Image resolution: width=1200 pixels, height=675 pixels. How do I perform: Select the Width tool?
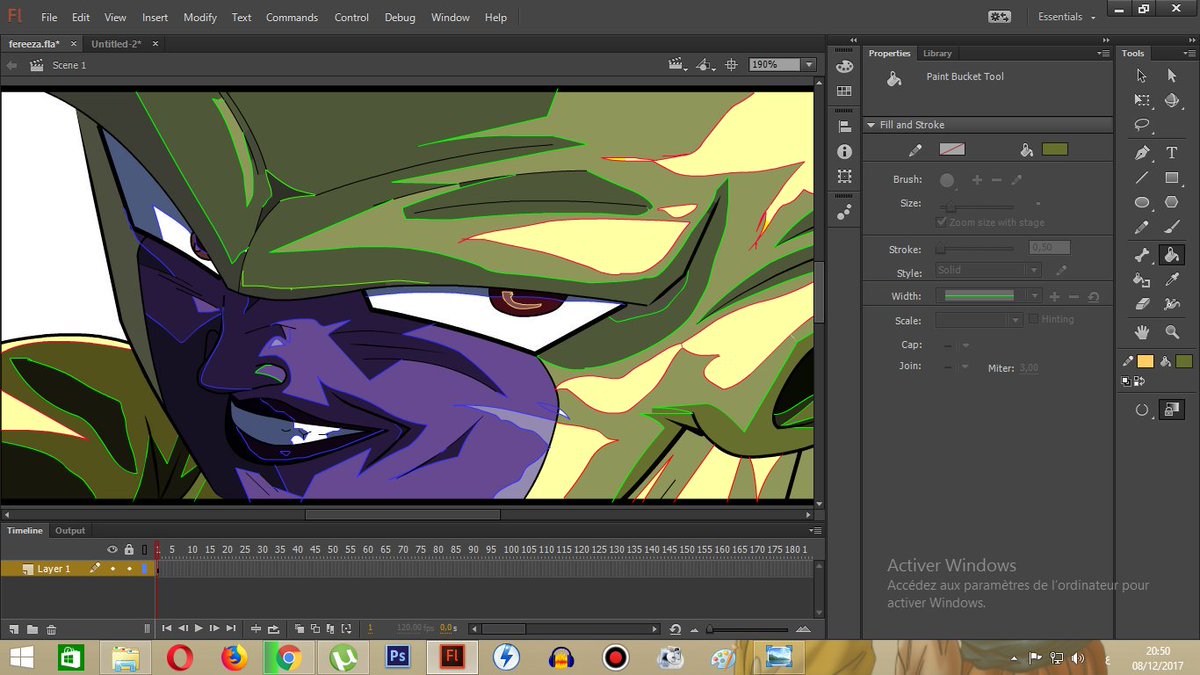click(1172, 306)
